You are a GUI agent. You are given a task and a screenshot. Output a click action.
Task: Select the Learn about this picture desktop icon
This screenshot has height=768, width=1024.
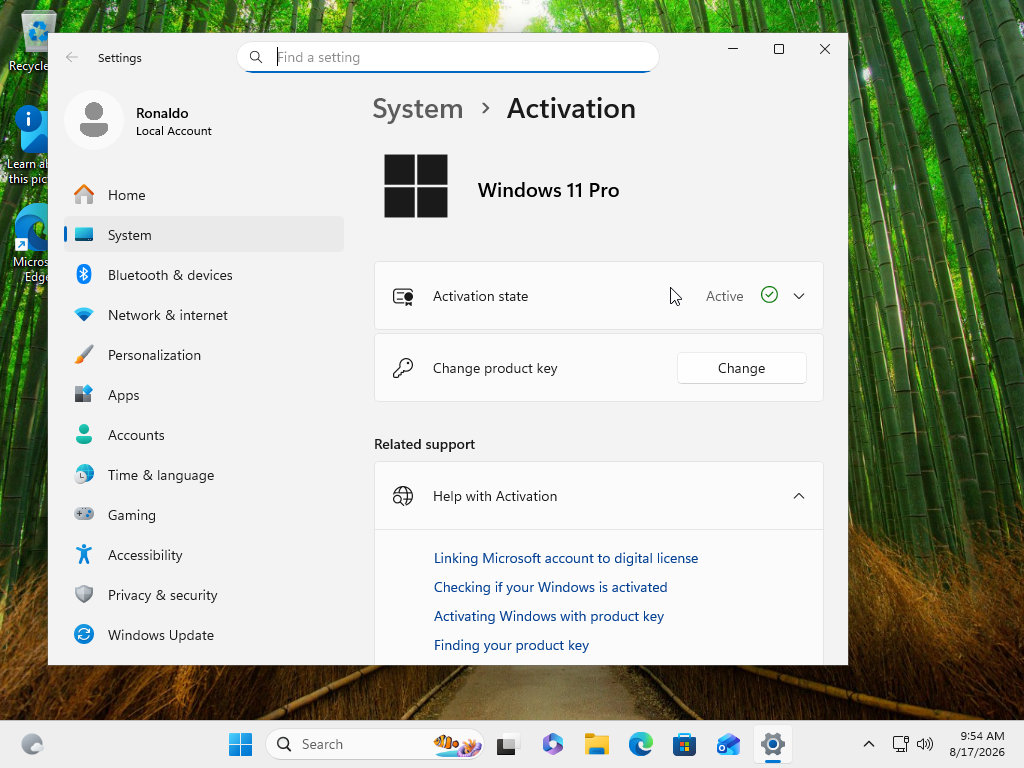pos(27,145)
